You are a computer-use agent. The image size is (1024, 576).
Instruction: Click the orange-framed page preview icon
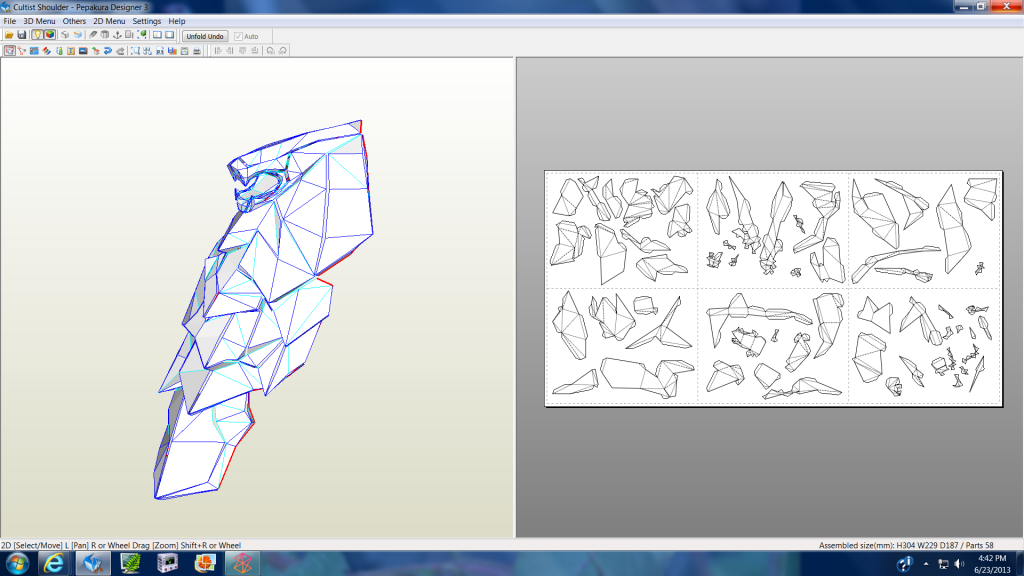184,50
